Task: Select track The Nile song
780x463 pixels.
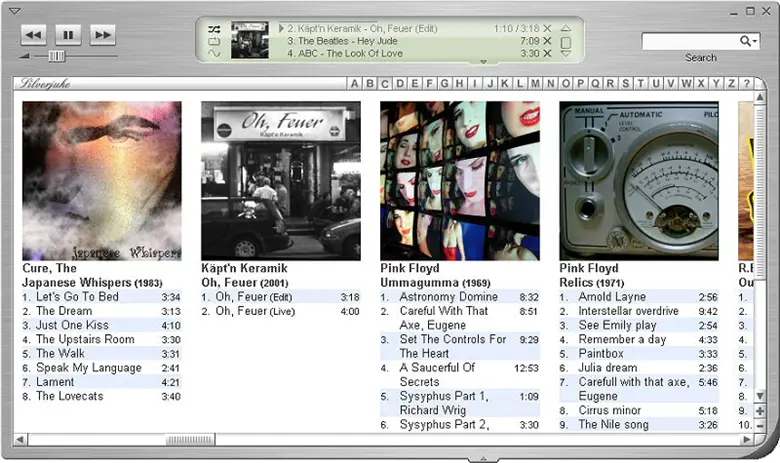Action: click(639, 425)
